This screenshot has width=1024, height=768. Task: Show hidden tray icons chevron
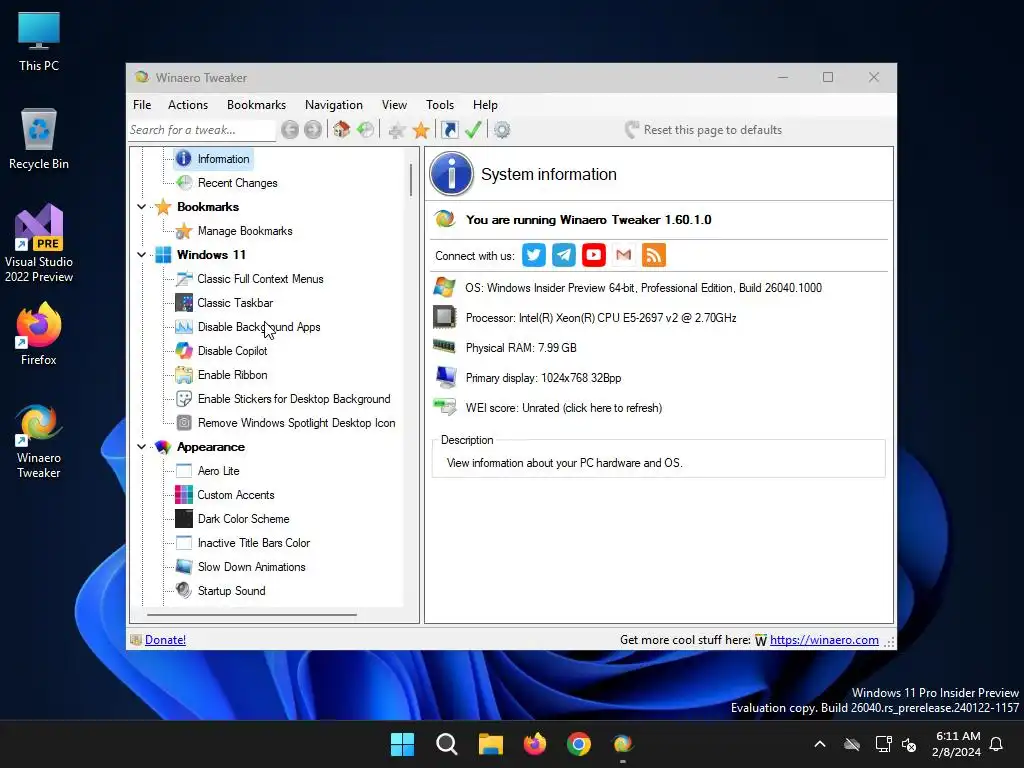point(820,744)
